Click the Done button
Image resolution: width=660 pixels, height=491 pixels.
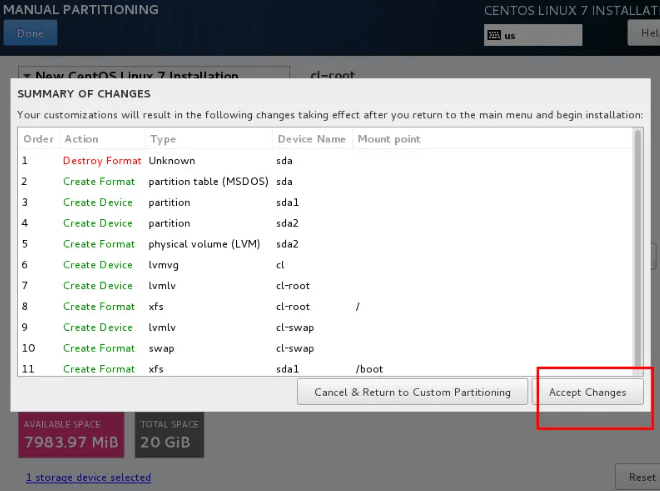30,33
